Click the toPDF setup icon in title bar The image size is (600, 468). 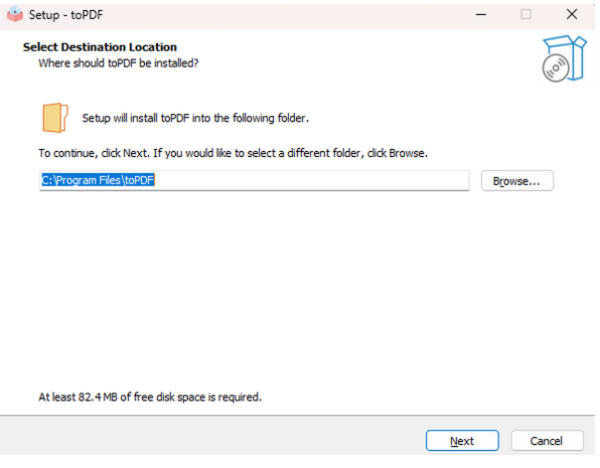coord(15,15)
